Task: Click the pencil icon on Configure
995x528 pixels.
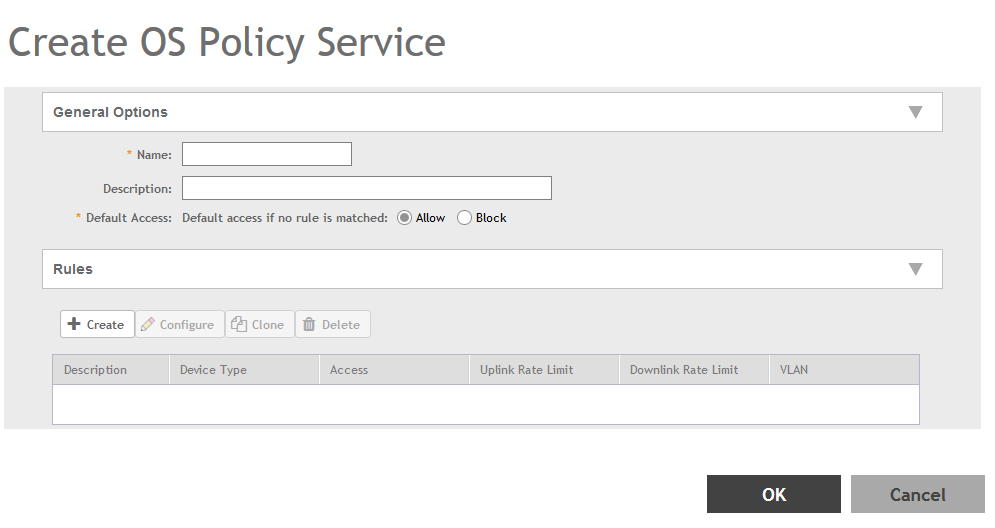Action: (x=148, y=324)
